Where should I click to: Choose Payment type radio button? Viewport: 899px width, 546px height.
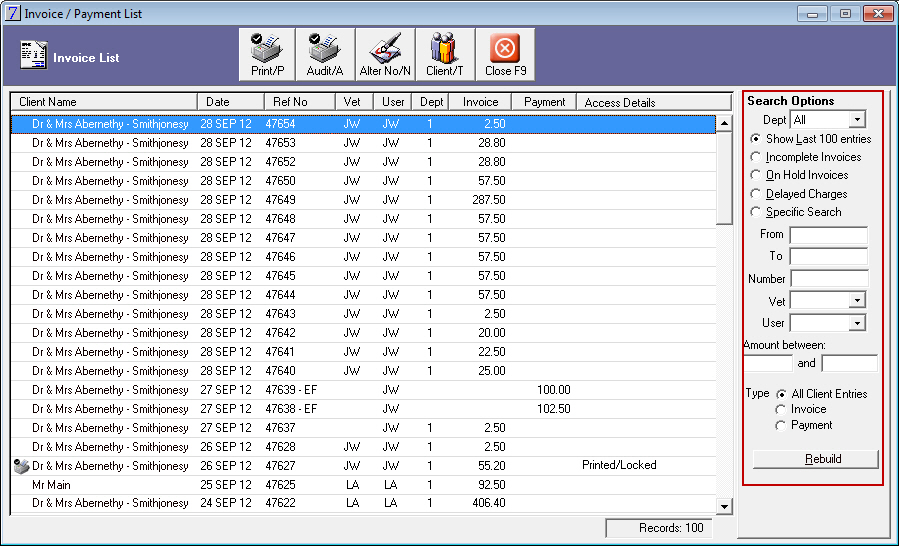[x=781, y=426]
